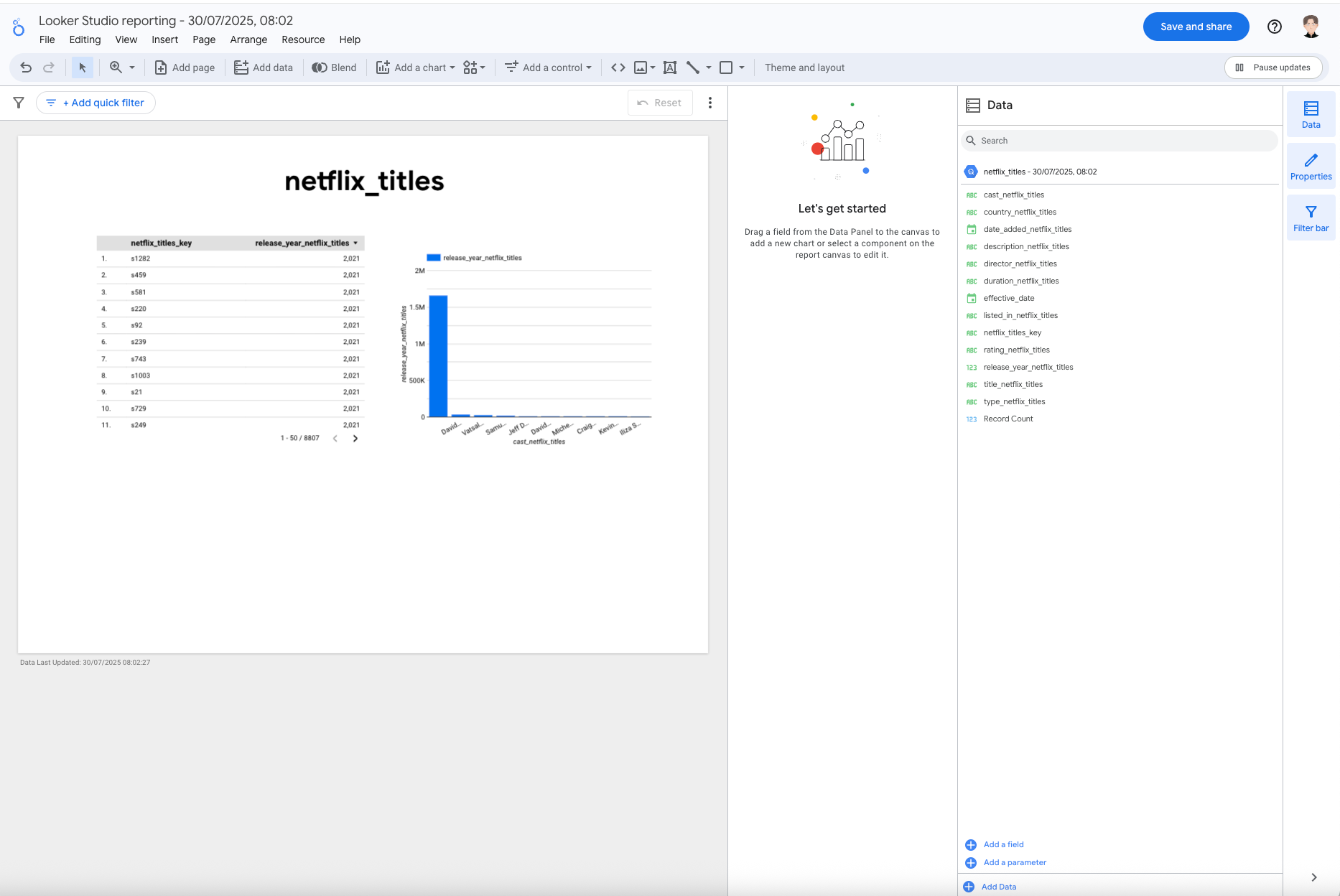Viewport: 1340px width, 896px height.
Task: Switch to the Filter bar side tab
Action: (1311, 218)
